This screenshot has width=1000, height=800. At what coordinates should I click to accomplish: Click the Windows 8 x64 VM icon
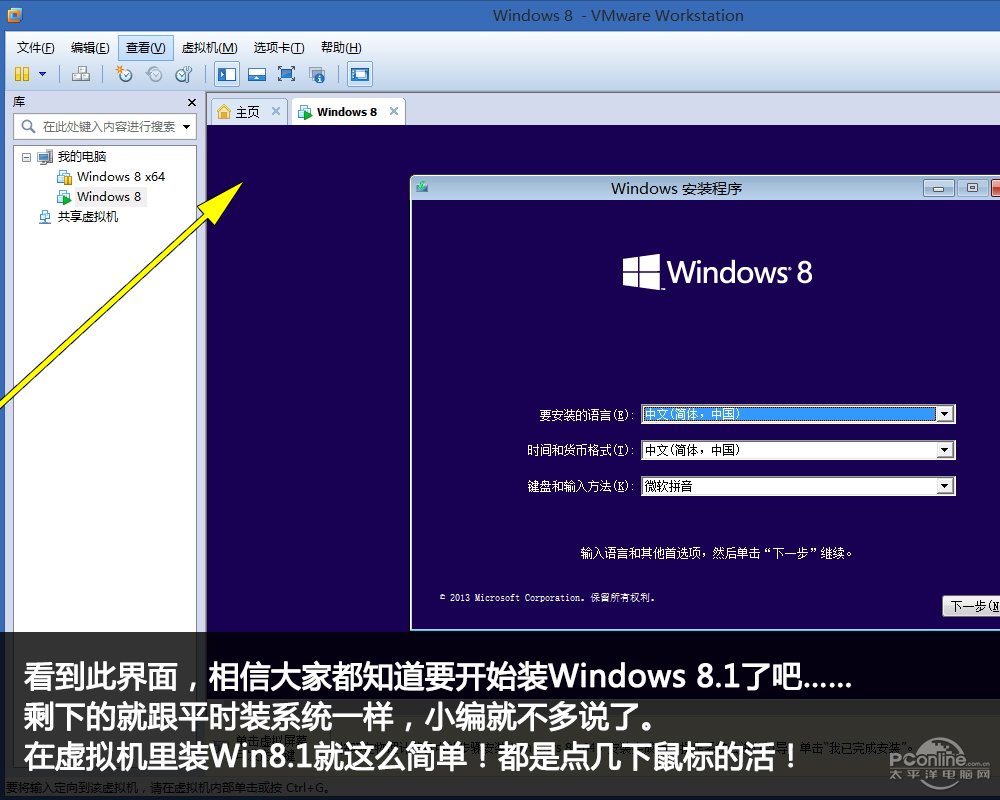[x=64, y=177]
